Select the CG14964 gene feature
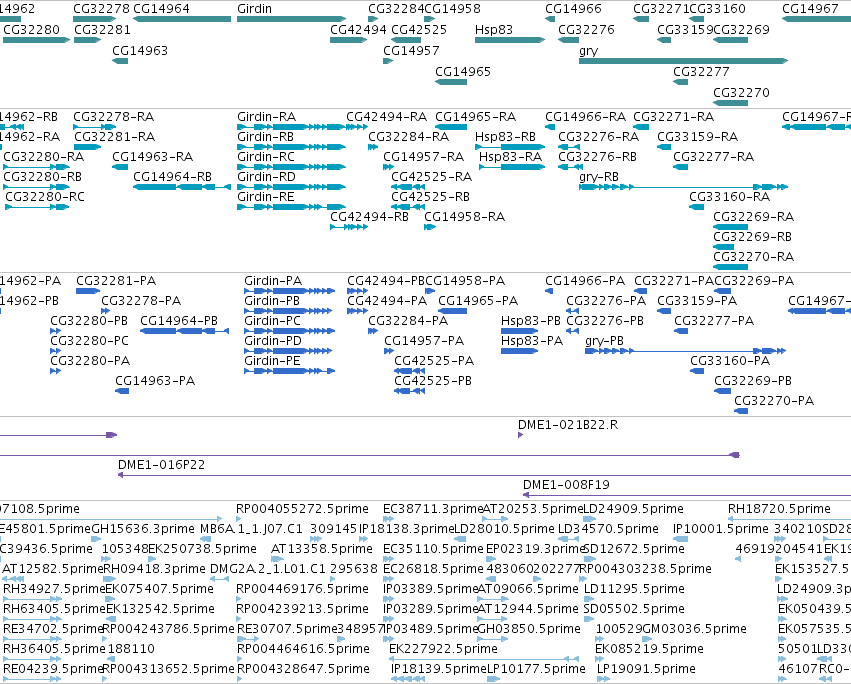The image size is (851, 684). click(182, 19)
